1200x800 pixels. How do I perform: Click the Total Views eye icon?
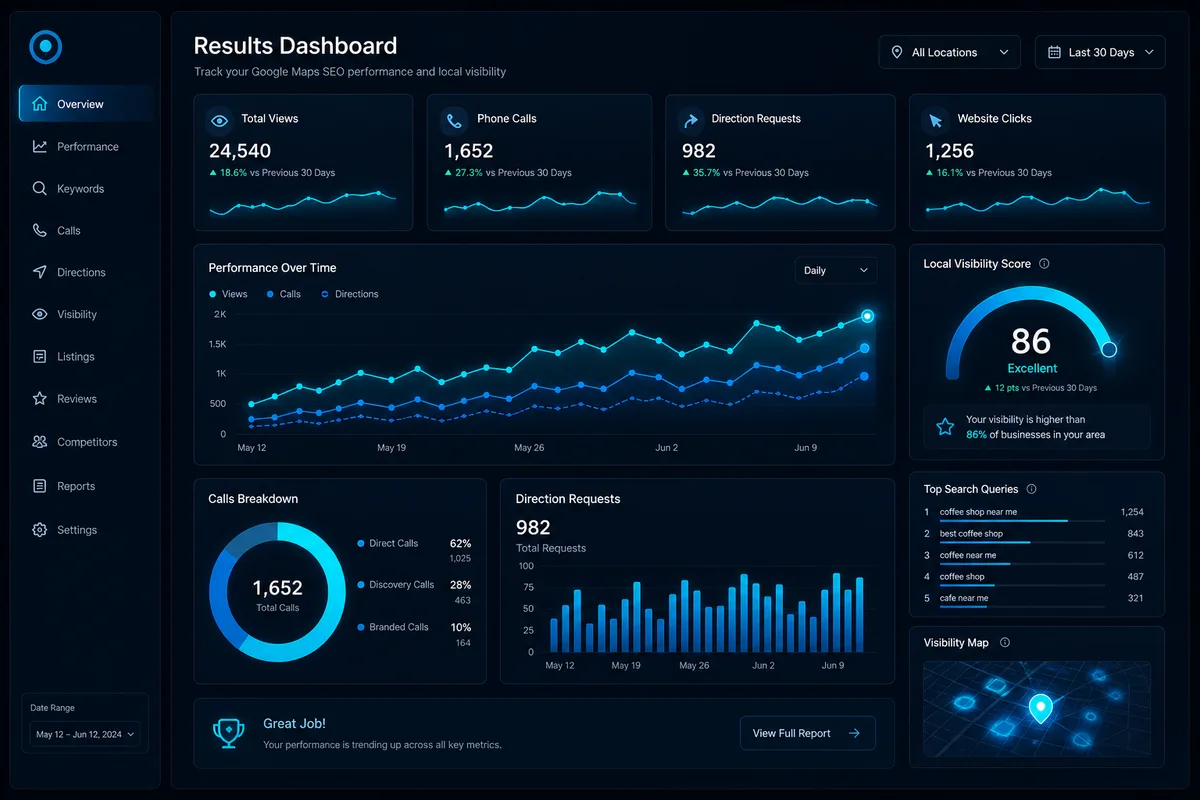[219, 121]
